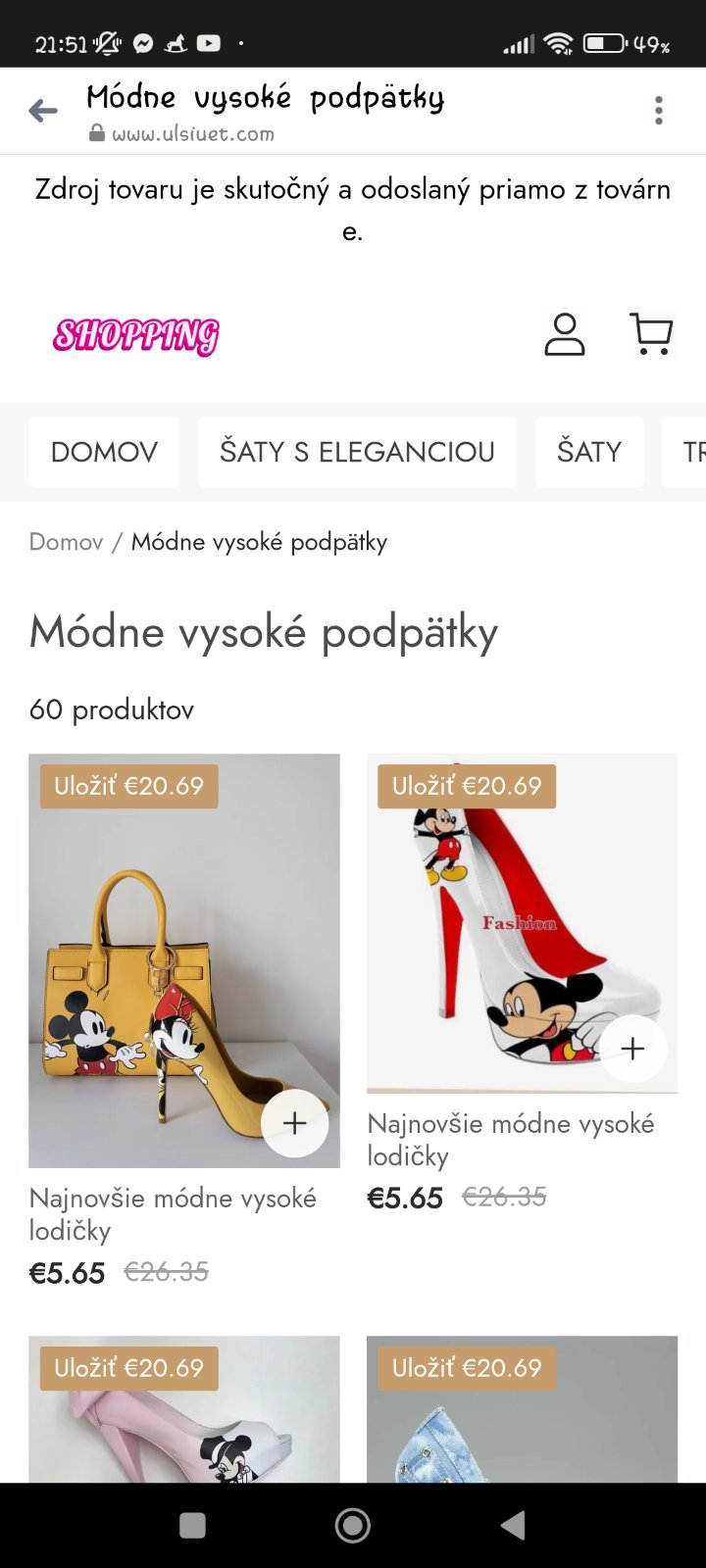Screen dimensions: 706x1568
Task: Add white Mickey platform heel via plus button
Action: click(632, 1049)
